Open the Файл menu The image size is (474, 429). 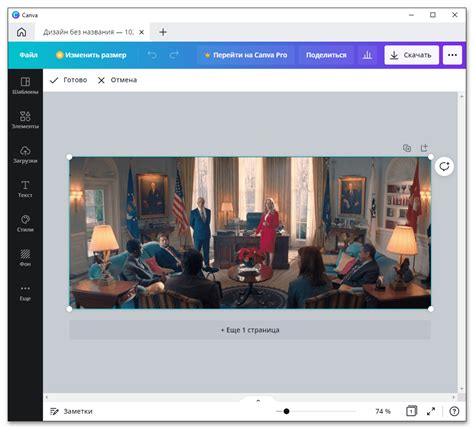pos(28,55)
